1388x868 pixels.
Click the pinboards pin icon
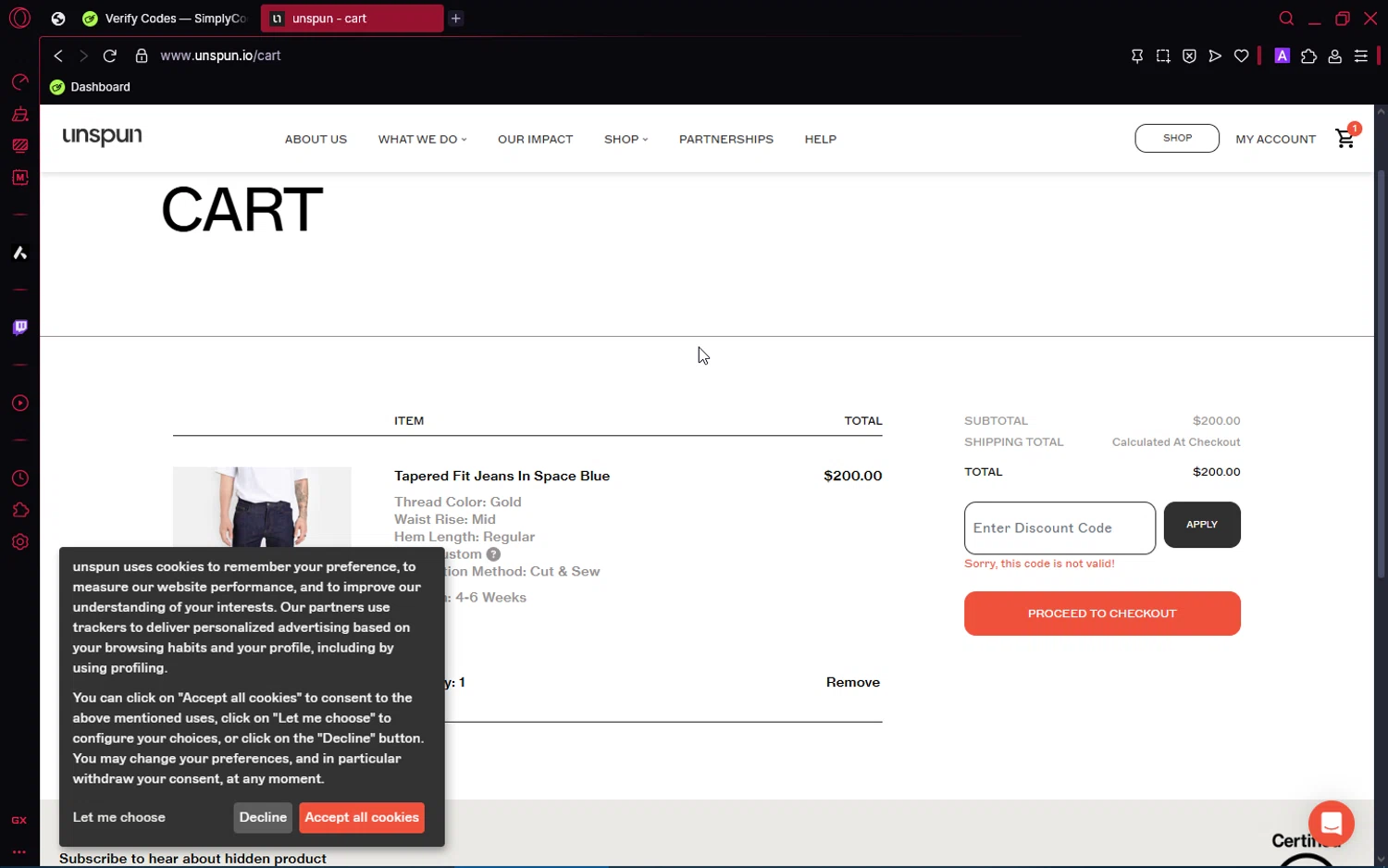point(1137,56)
